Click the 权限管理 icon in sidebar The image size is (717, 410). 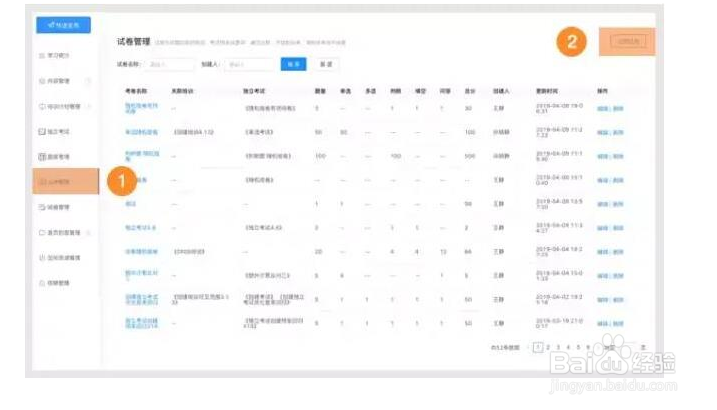point(42,283)
